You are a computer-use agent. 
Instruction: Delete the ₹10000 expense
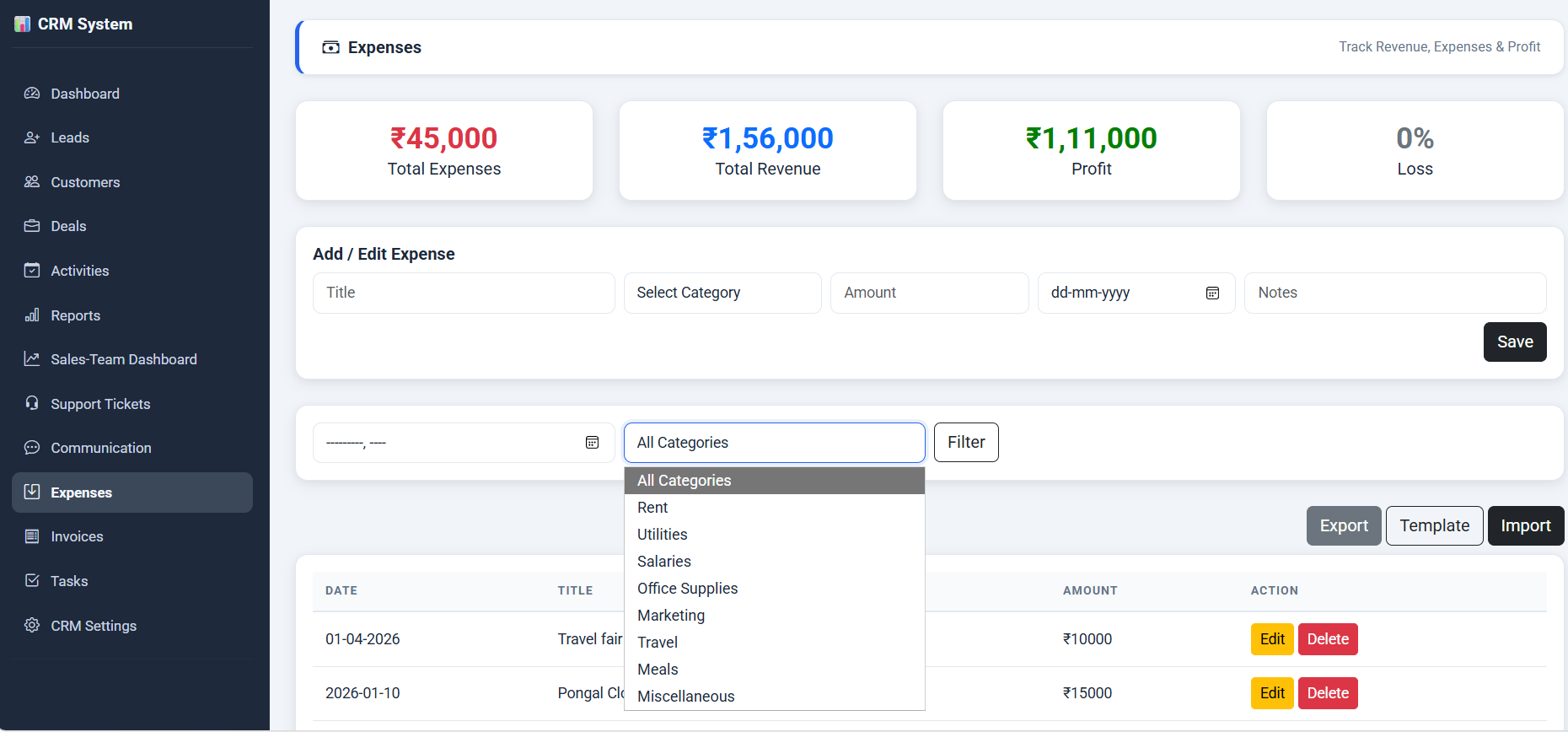point(1328,639)
